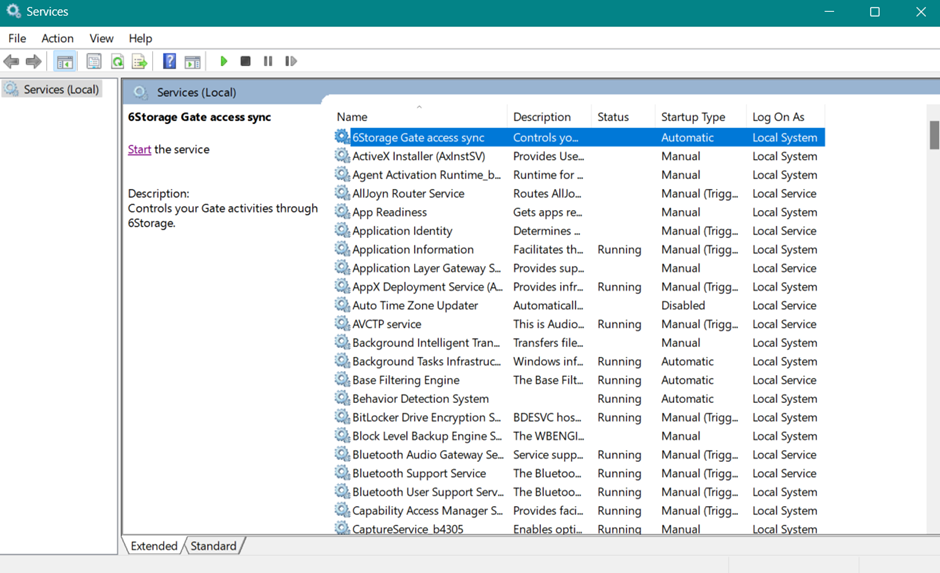This screenshot has height=573, width=940.
Task: Select the Capability Access Manager service
Action: tap(579, 510)
